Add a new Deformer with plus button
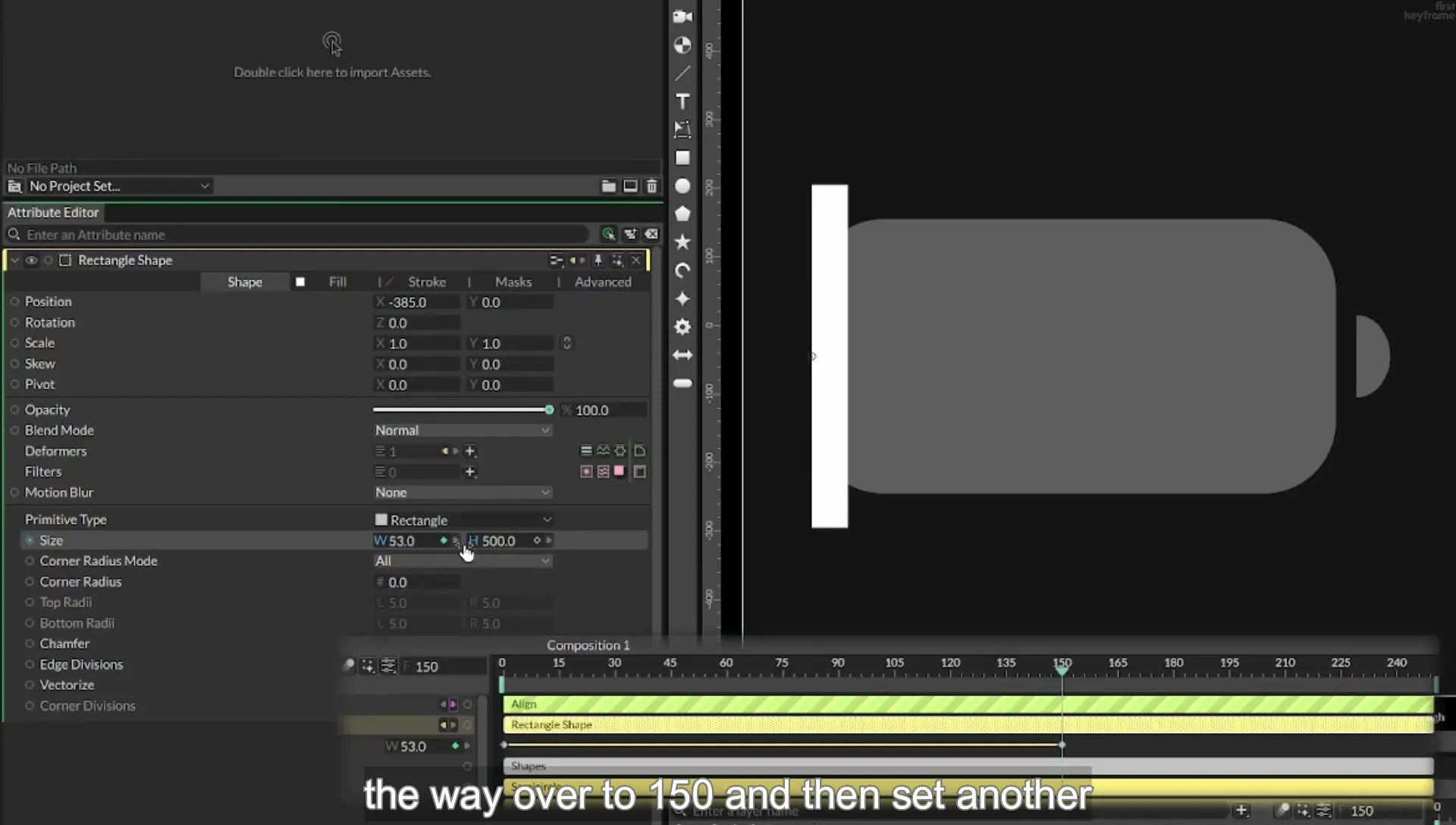Screen dimensions: 1456x825 click(470, 451)
